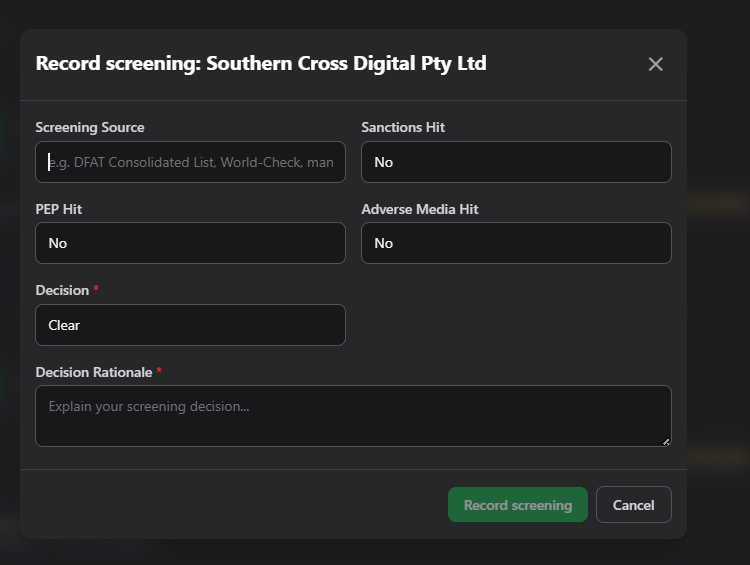Open the Sanctions Hit dropdown
This screenshot has width=750, height=565.
(516, 162)
